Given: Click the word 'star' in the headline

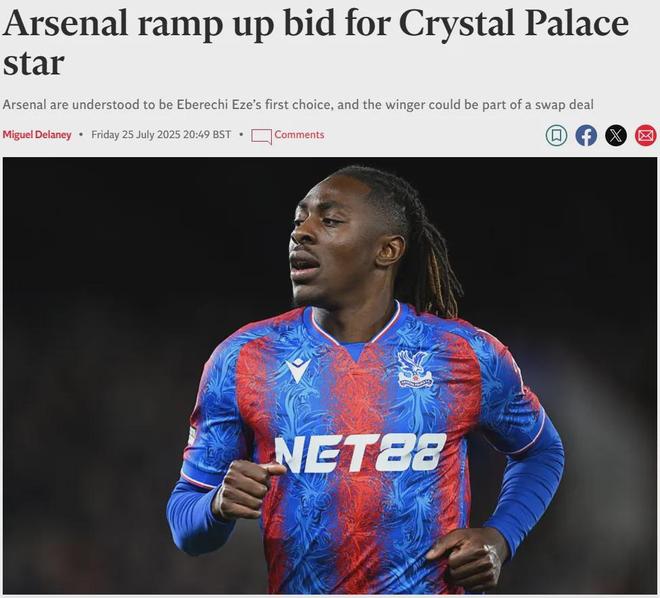Looking at the screenshot, I should click(33, 64).
